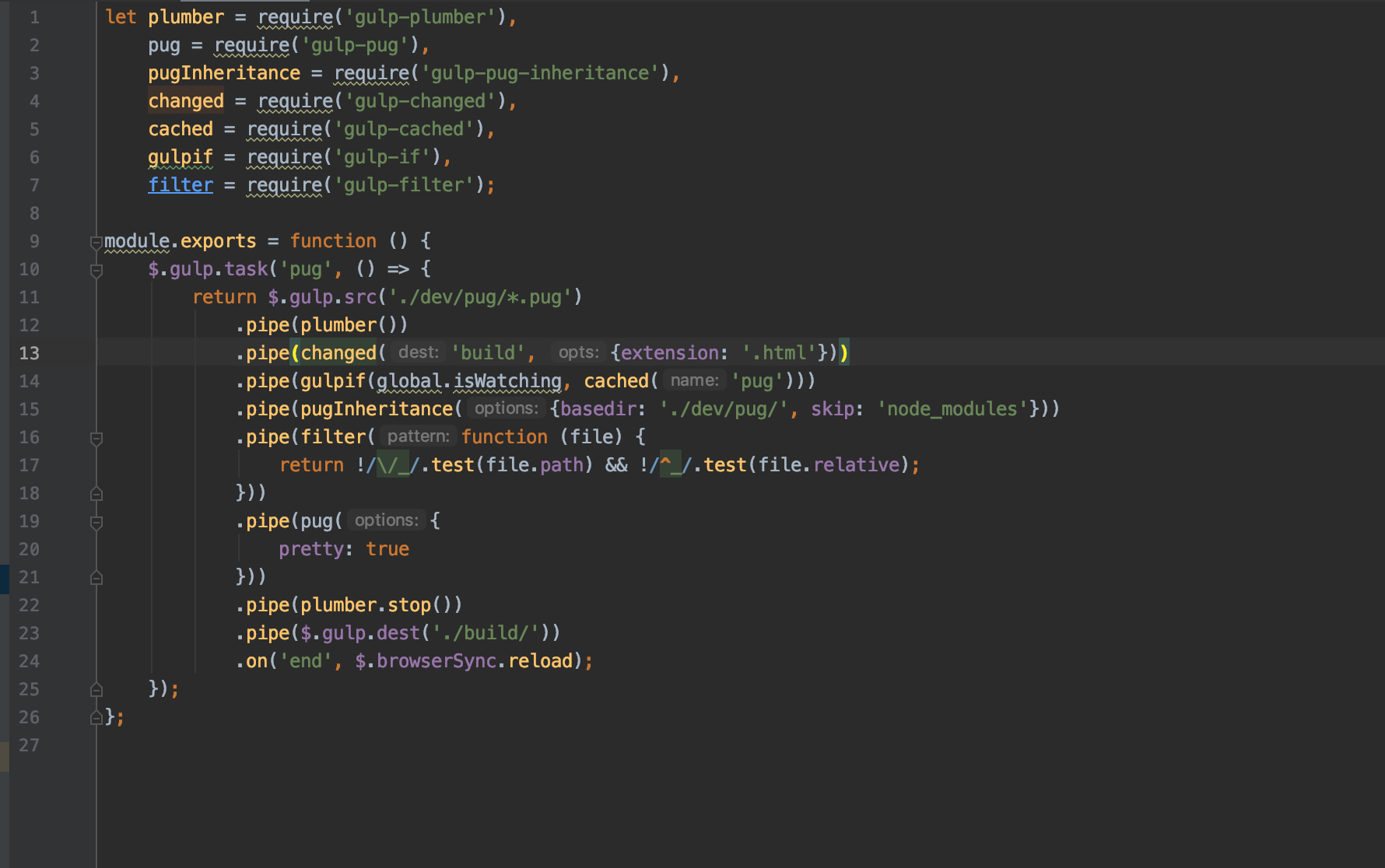Click line number 20 in the gutter
This screenshot has width=1385, height=868.
coord(30,549)
